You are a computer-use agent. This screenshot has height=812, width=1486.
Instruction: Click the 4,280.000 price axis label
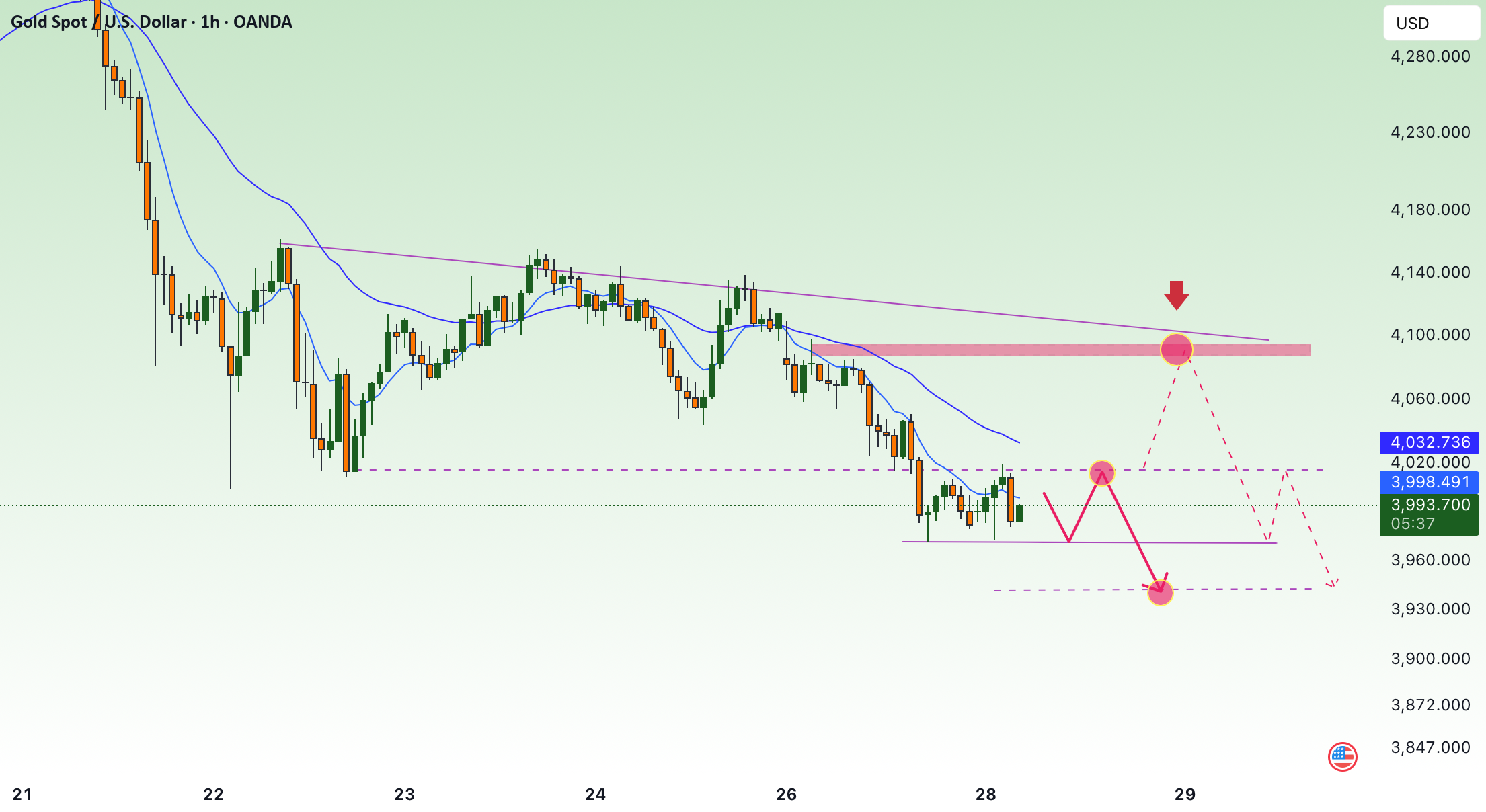pos(1430,56)
